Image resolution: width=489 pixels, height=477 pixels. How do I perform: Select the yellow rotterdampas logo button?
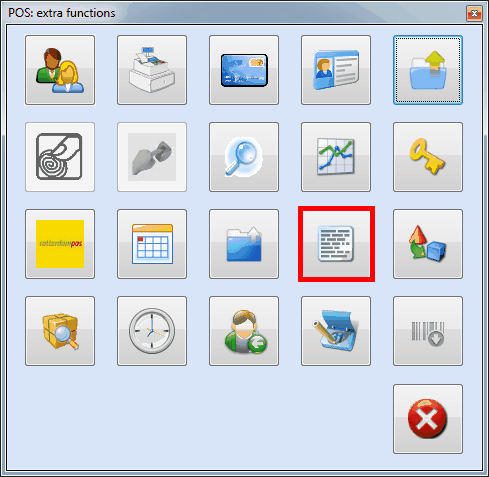[60, 244]
